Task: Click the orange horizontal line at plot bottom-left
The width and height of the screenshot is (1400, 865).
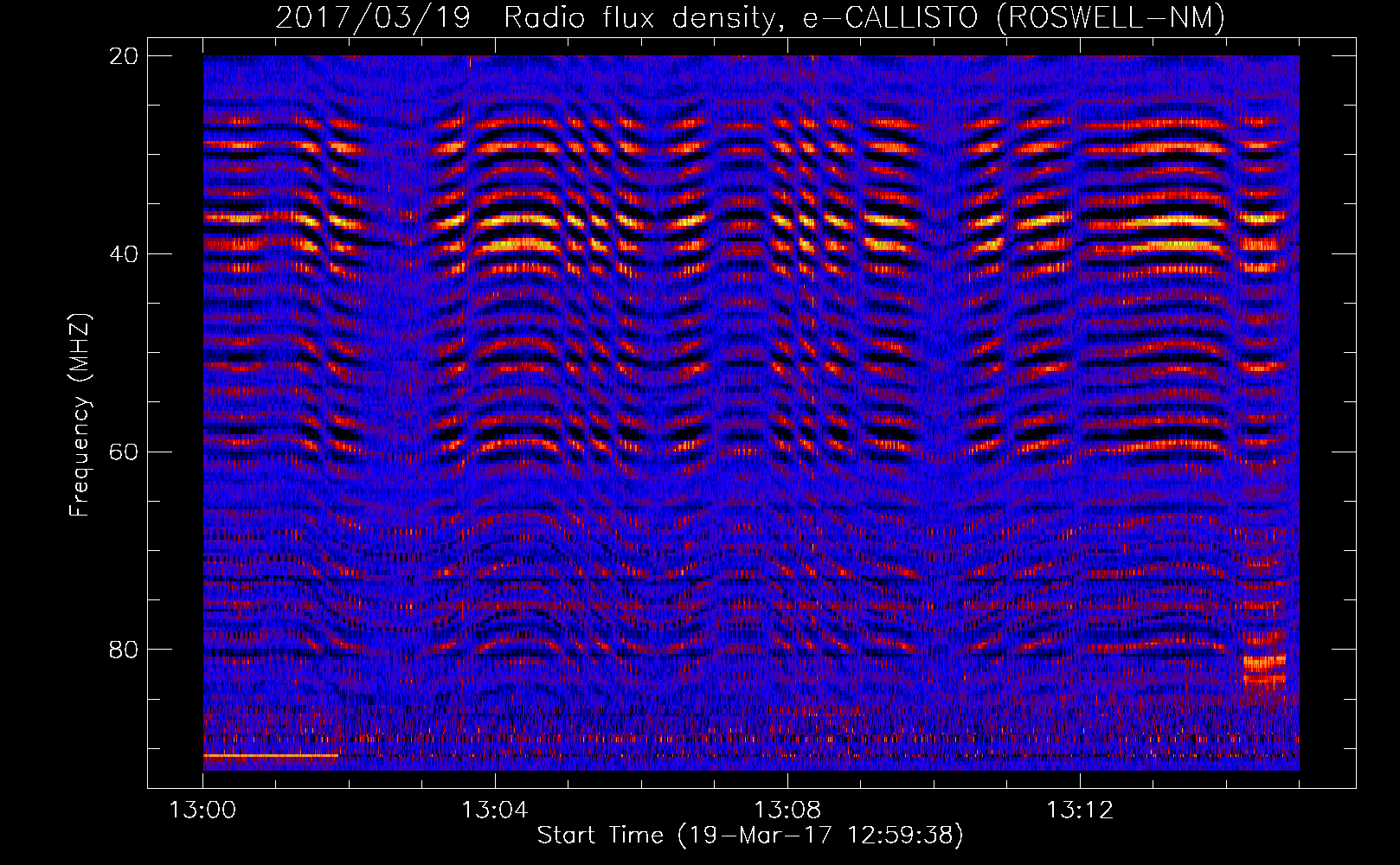Action: (271, 756)
